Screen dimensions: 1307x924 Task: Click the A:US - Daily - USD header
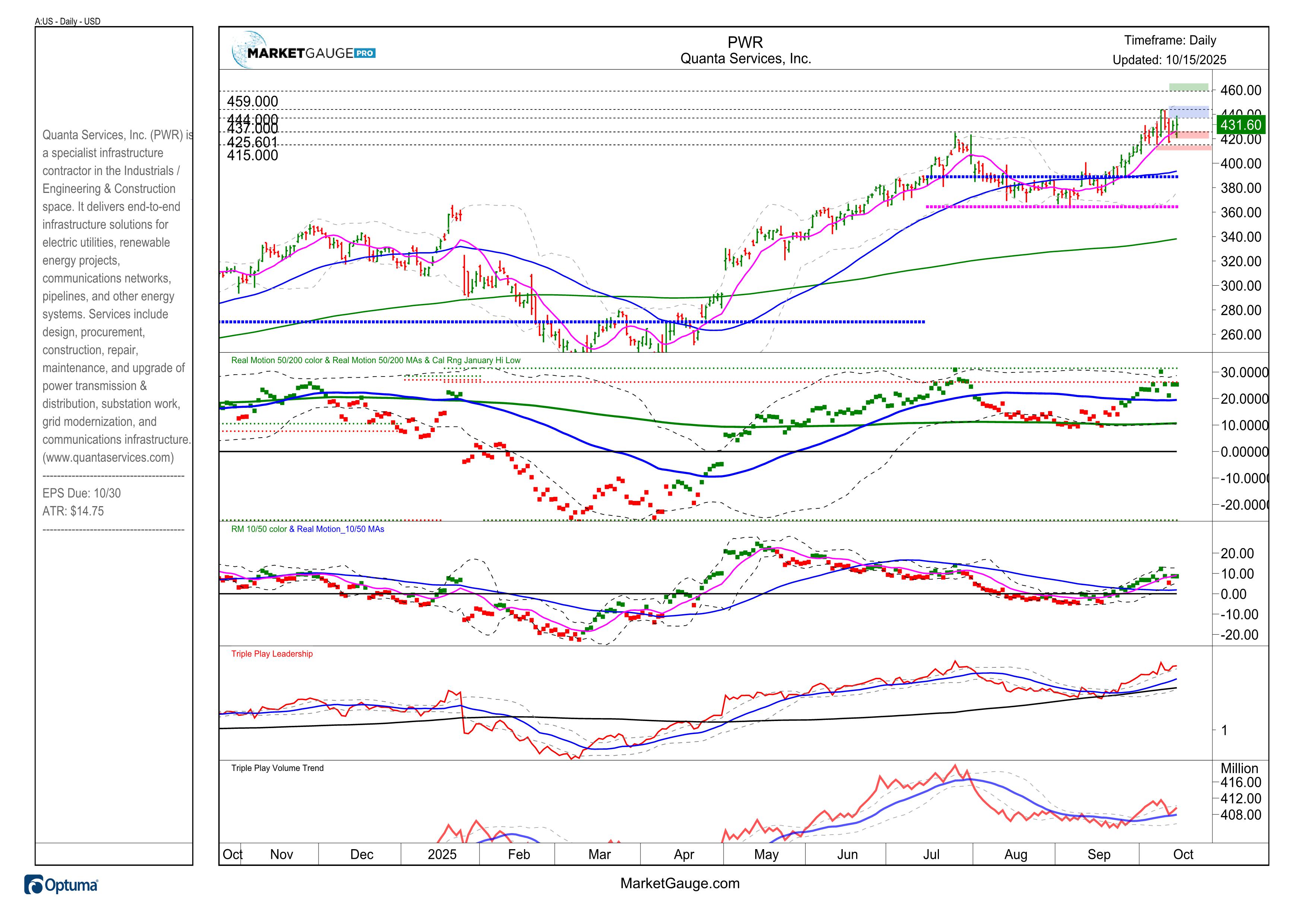pos(68,22)
